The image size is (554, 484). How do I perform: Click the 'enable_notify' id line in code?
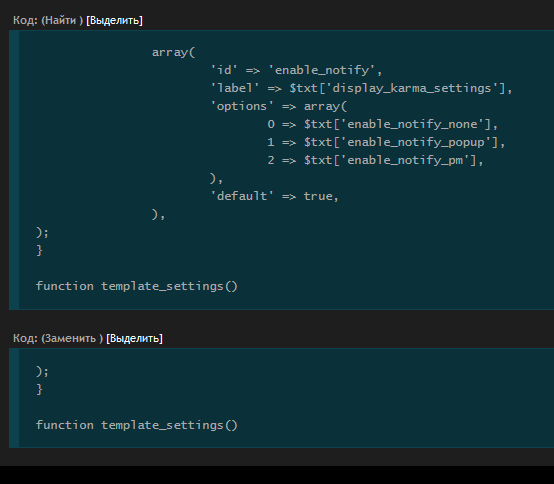coord(296,70)
